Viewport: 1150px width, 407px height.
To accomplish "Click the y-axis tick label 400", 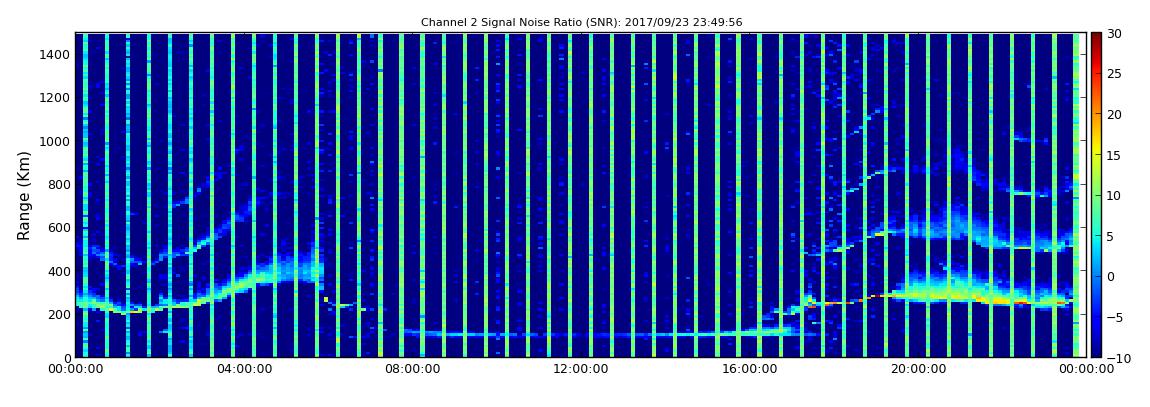I will click(x=59, y=271).
